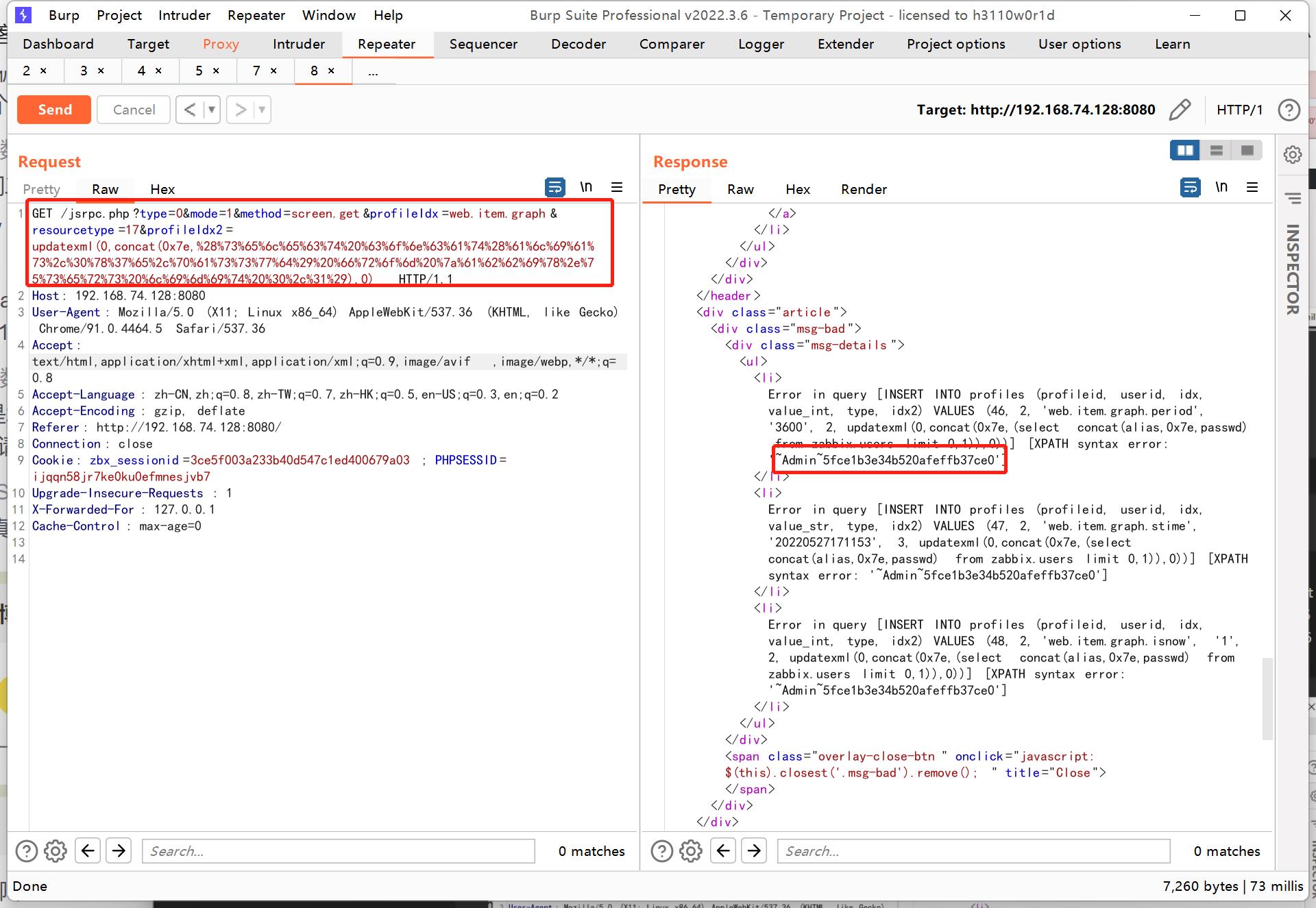Focus the response search field
Viewport: 1316px width, 908px height.
(x=974, y=851)
